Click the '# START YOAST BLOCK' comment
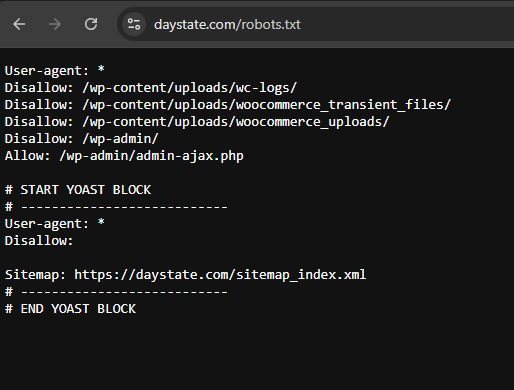This screenshot has width=514, height=390. point(78,190)
